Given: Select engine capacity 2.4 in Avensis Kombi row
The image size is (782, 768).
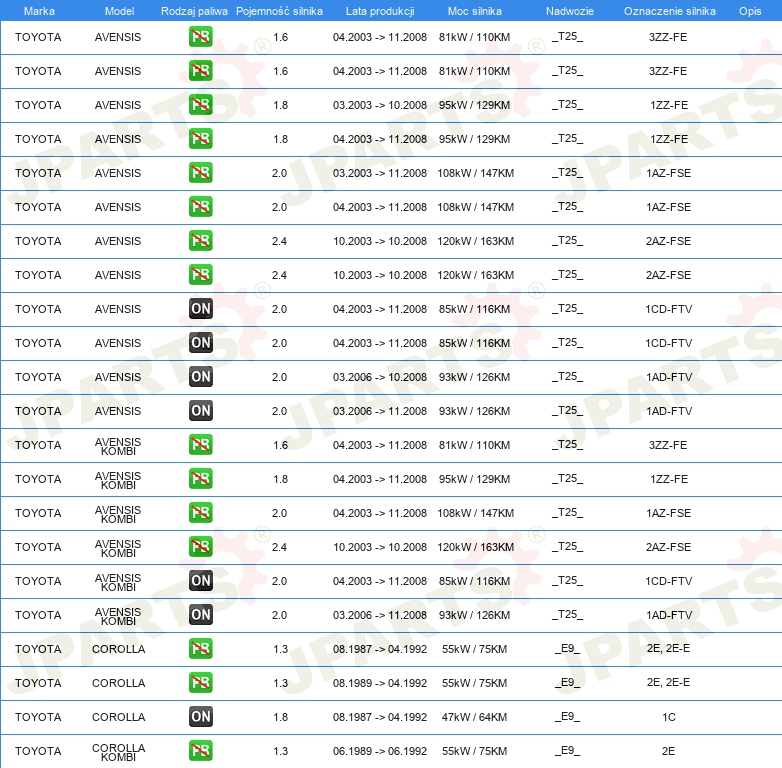Looking at the screenshot, I should [x=279, y=547].
